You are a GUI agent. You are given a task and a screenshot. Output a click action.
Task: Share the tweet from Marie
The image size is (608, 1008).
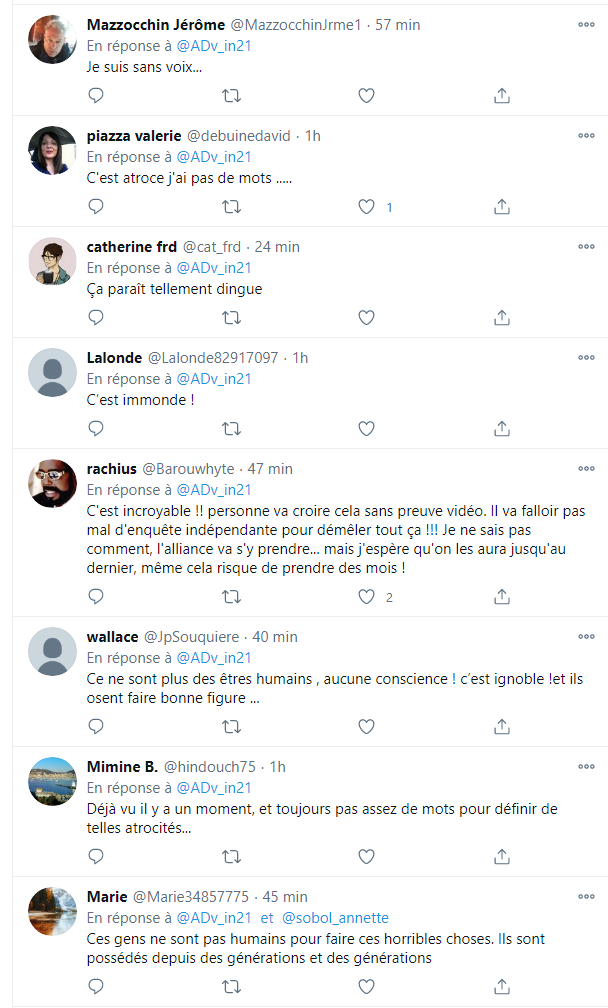point(502,986)
